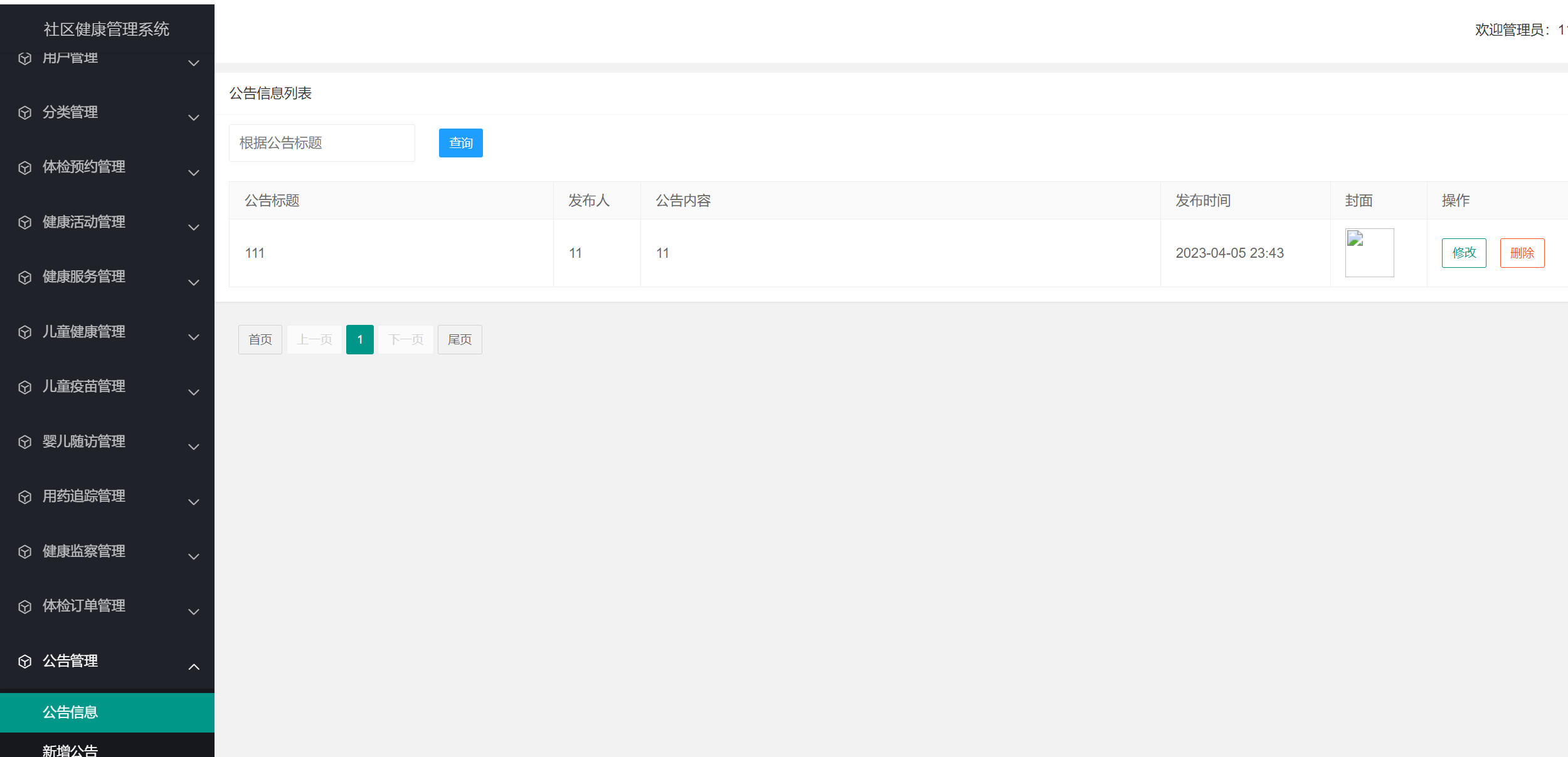Collapse the 公告管理 section chevron
Screen dimensions: 1568x757
click(x=193, y=667)
